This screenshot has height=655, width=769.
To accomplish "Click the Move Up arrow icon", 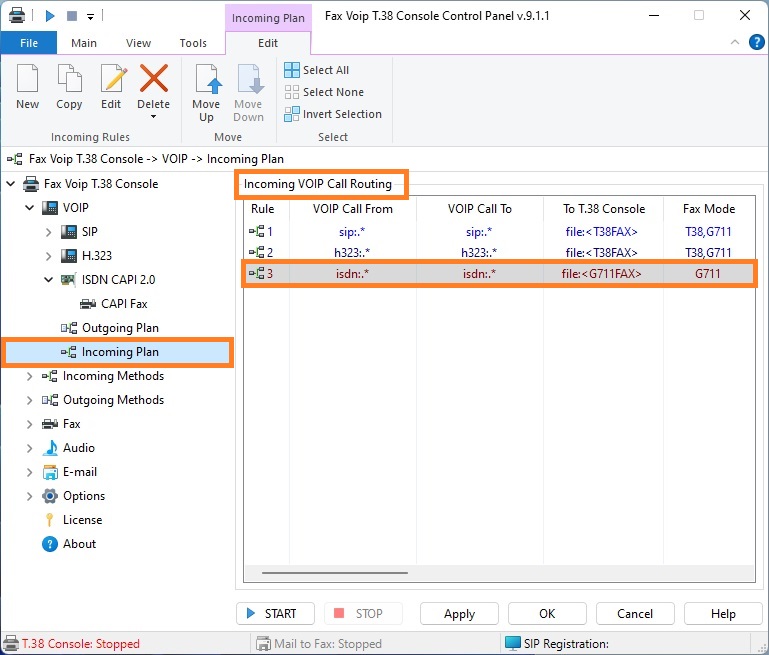I will [206, 80].
